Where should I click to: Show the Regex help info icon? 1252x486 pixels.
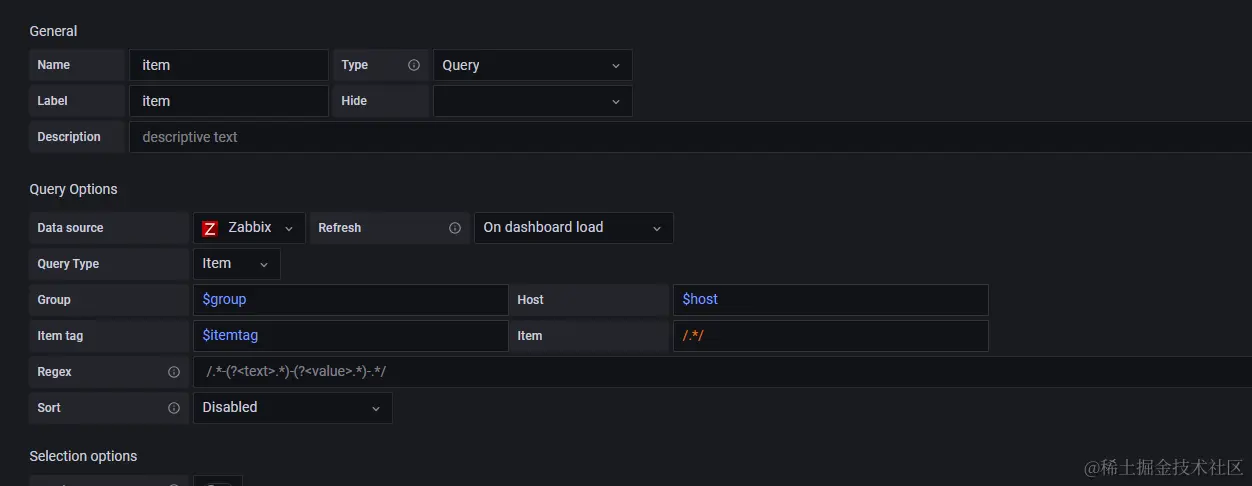[x=174, y=372]
